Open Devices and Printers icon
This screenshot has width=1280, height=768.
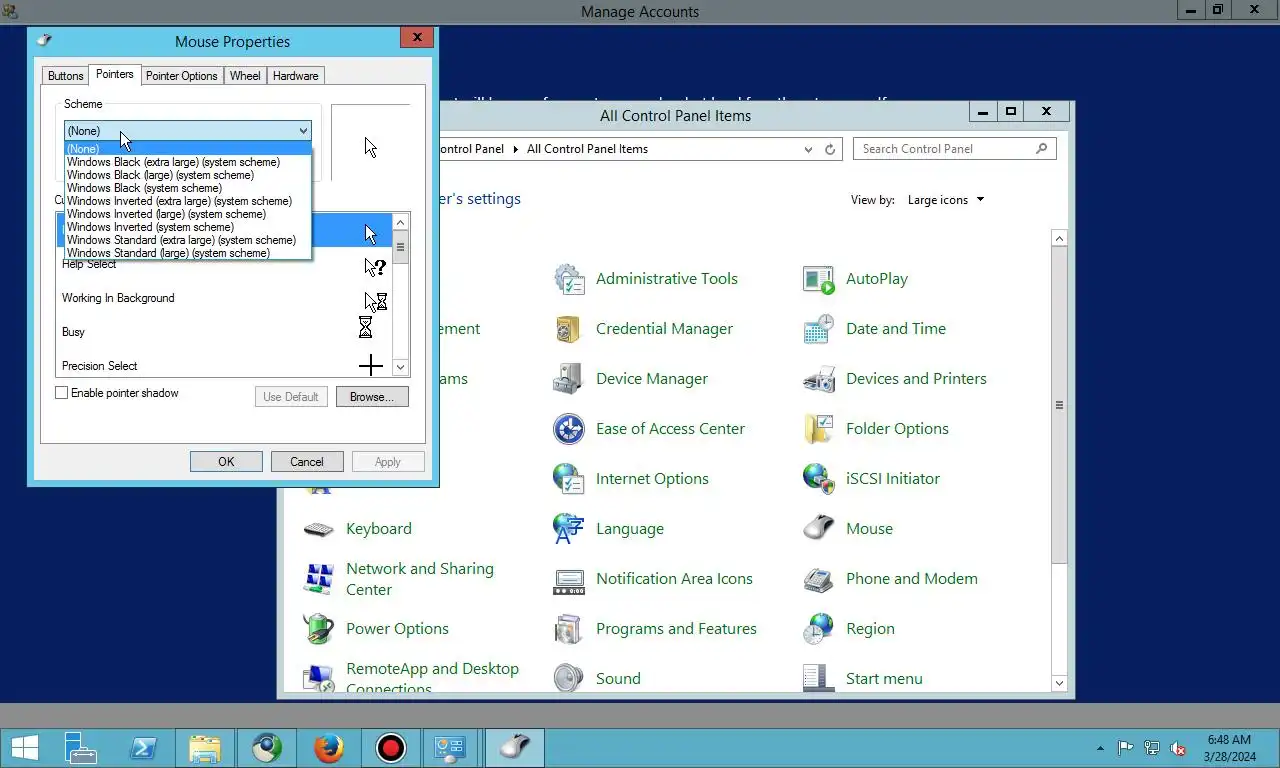(819, 379)
